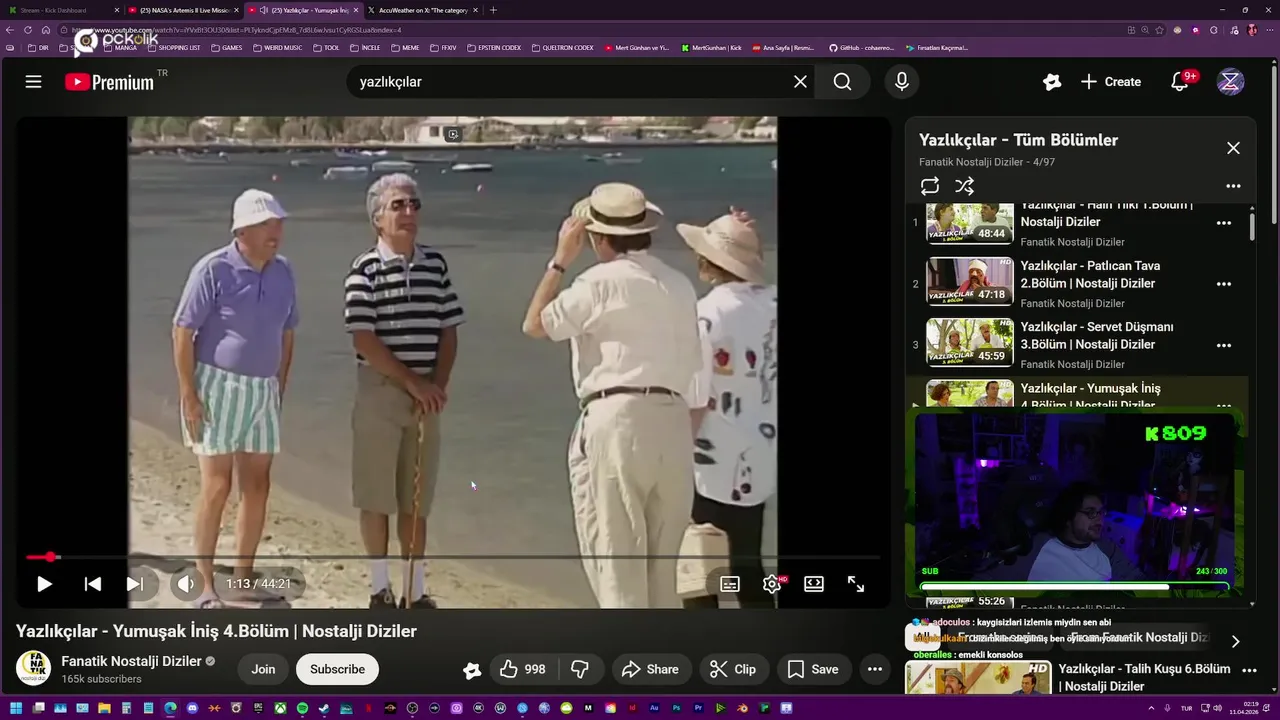Open the Create menu
Viewport: 1280px width, 720px height.
pyautogui.click(x=1111, y=82)
